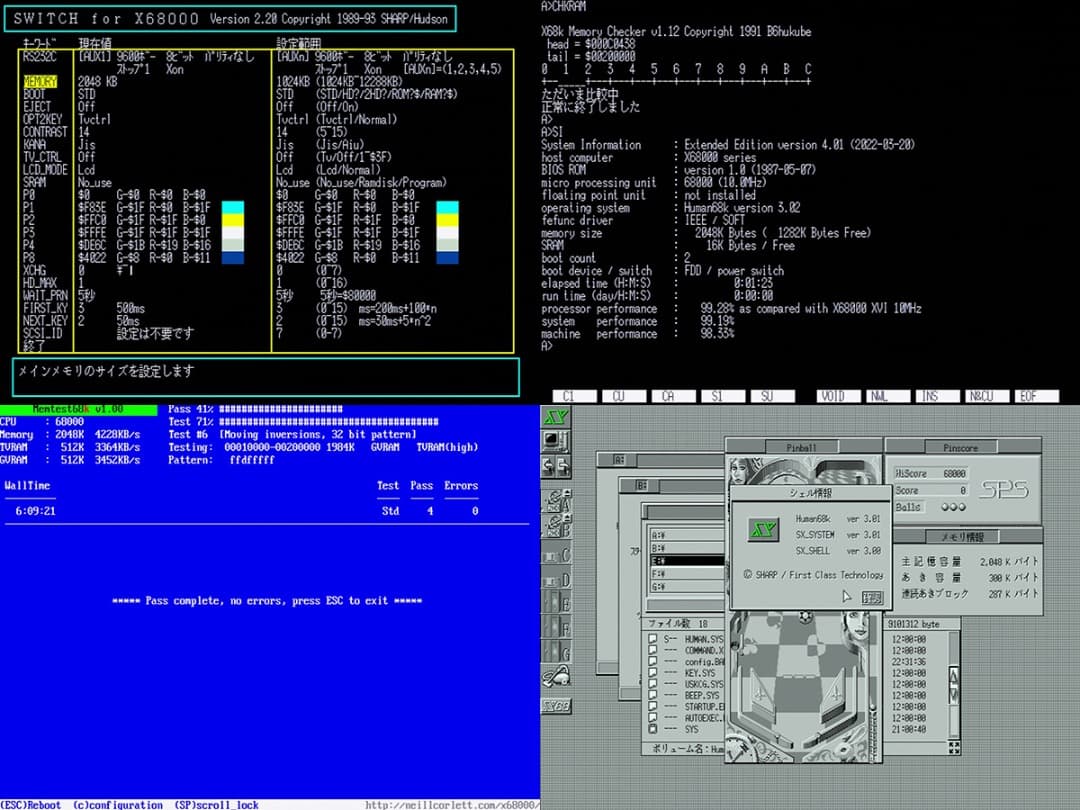
Task: Click the HUMAN.SYS document icon in the file list
Action: click(651, 636)
